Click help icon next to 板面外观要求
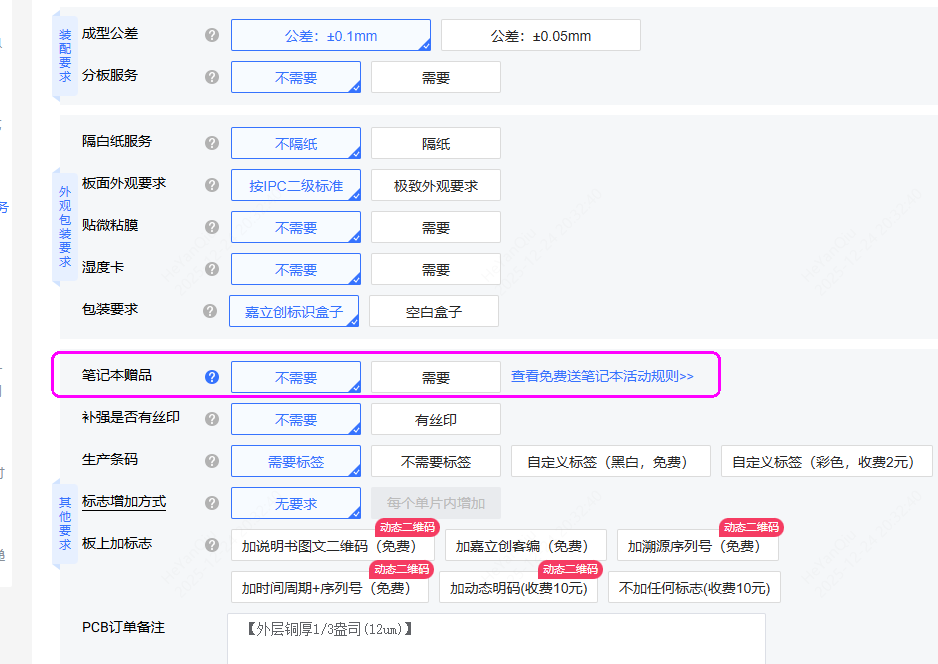The image size is (938, 664). [212, 185]
